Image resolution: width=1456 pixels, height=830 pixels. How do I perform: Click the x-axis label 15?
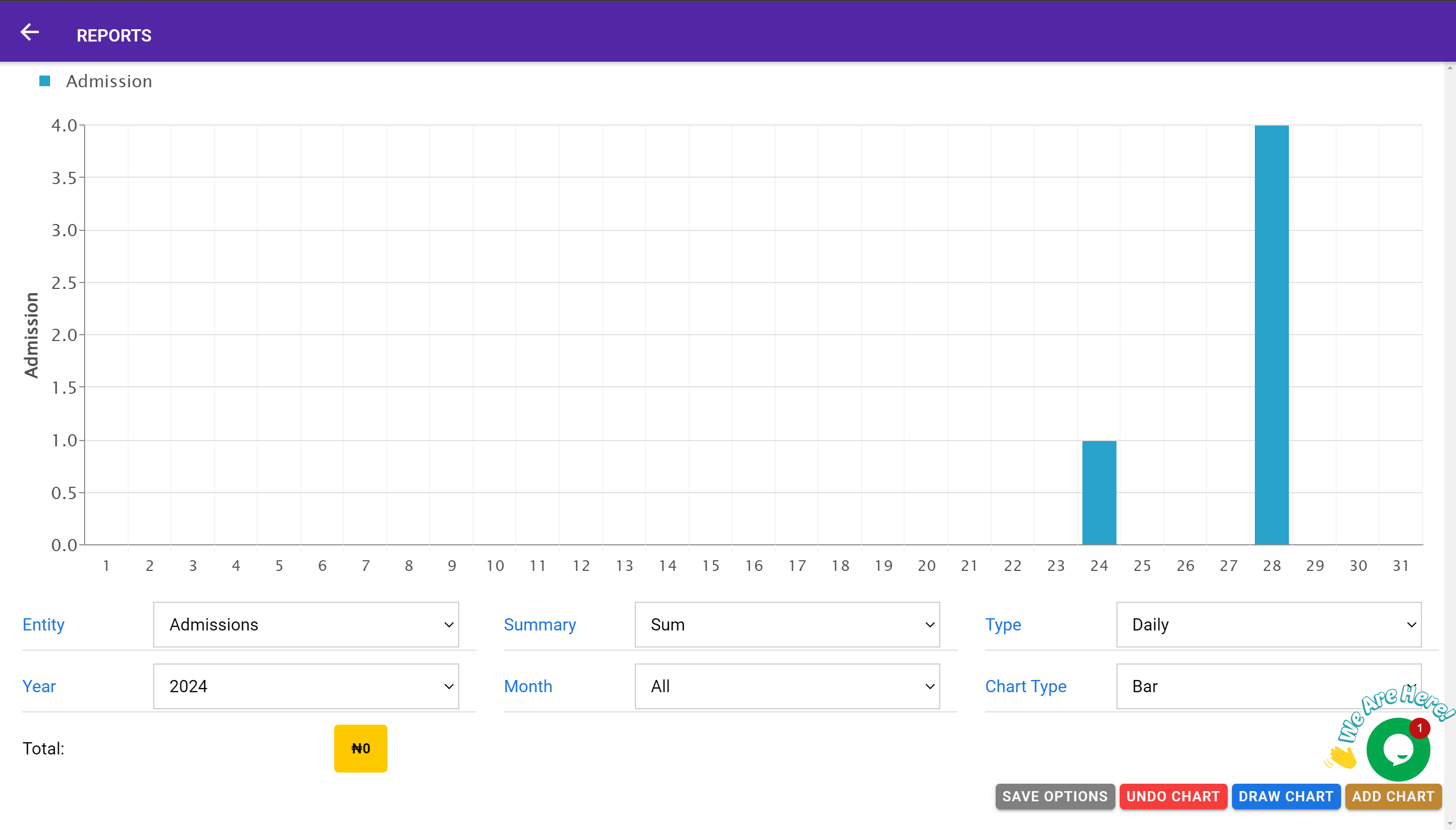tap(710, 566)
